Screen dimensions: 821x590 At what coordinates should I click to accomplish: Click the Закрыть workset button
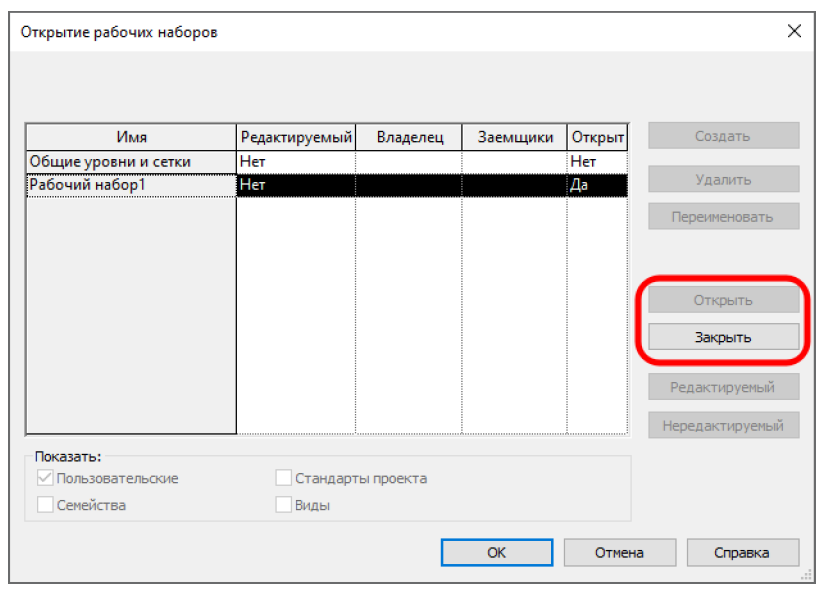723,337
